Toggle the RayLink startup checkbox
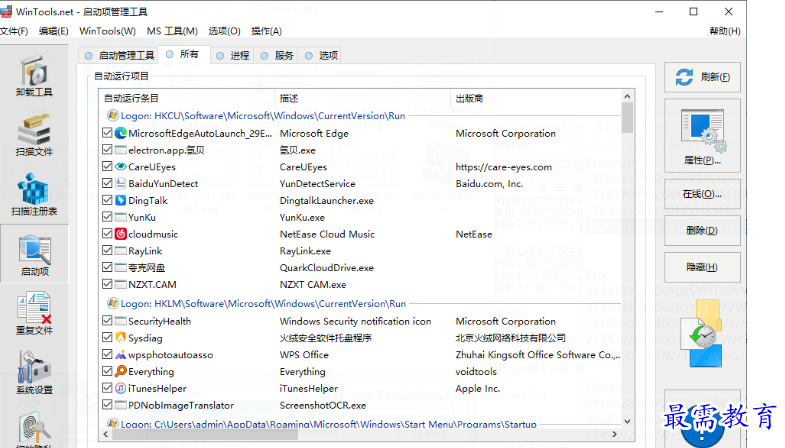 point(107,250)
